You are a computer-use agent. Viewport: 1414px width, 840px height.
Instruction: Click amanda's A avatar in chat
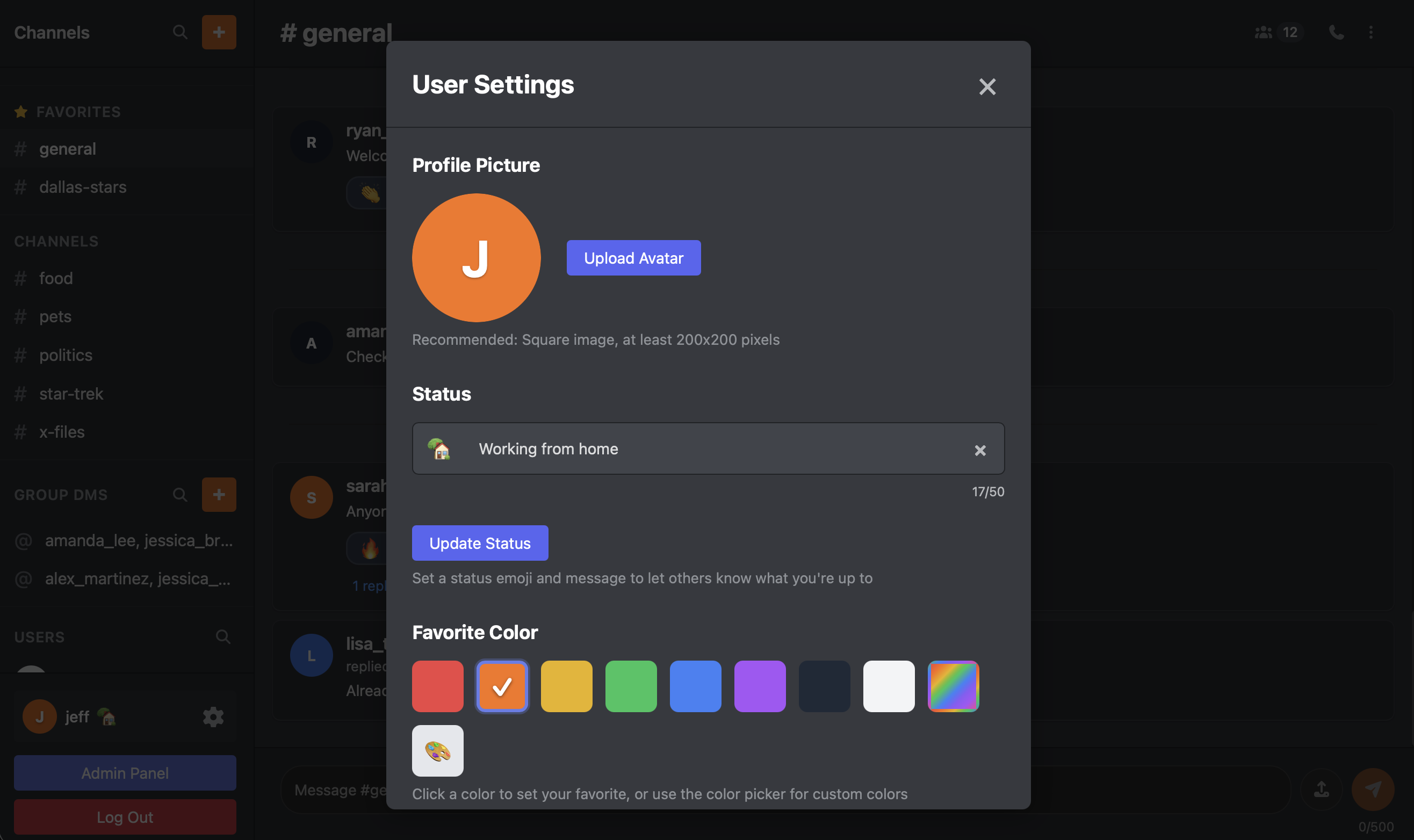[312, 343]
